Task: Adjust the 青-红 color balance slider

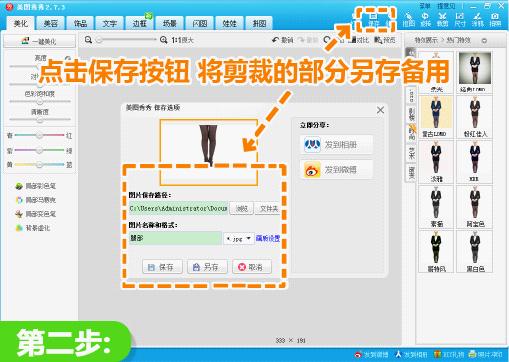Action: pyautogui.click(x=39, y=135)
